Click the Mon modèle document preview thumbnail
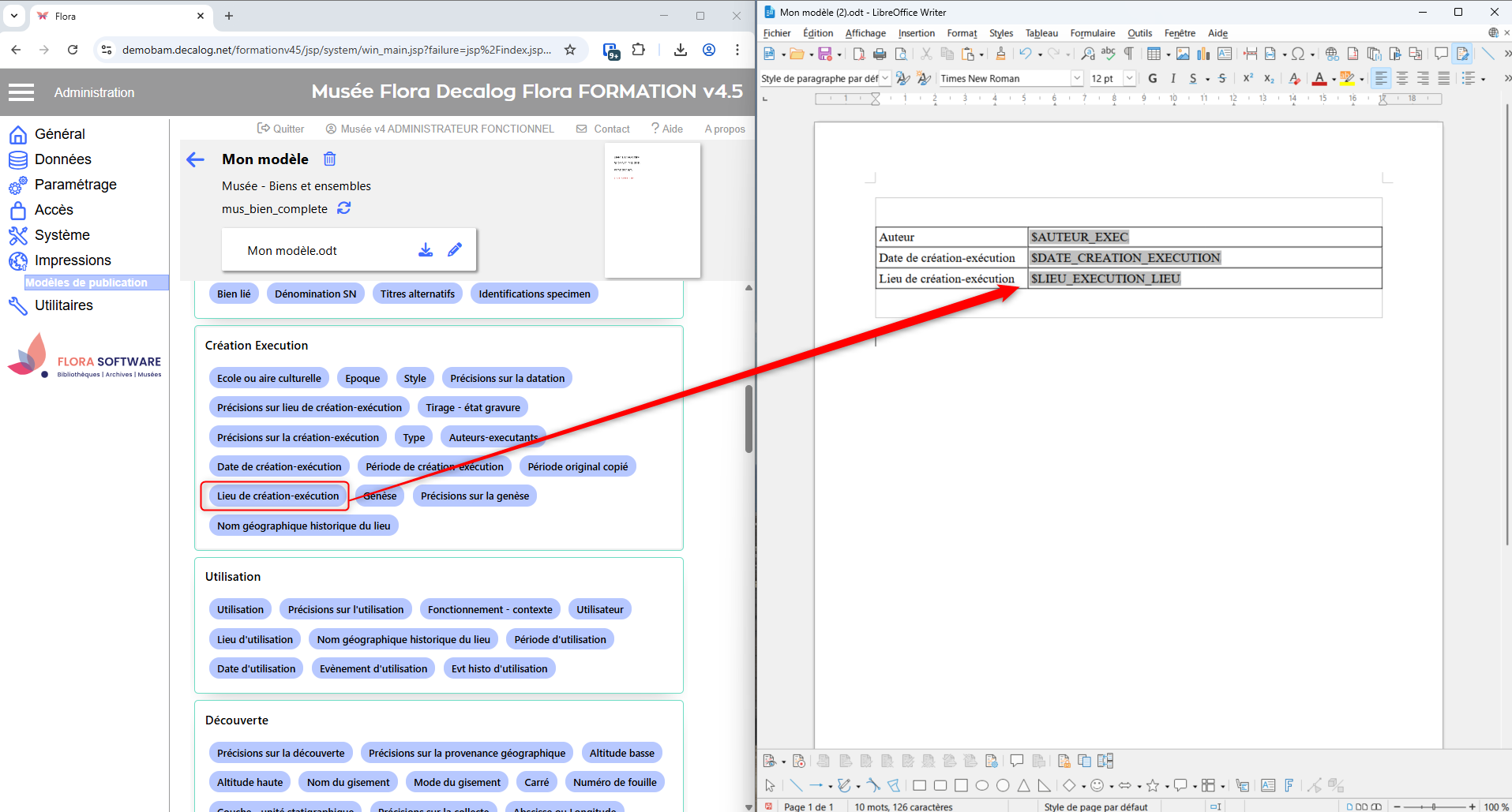The height and width of the screenshot is (812, 1512). click(652, 210)
